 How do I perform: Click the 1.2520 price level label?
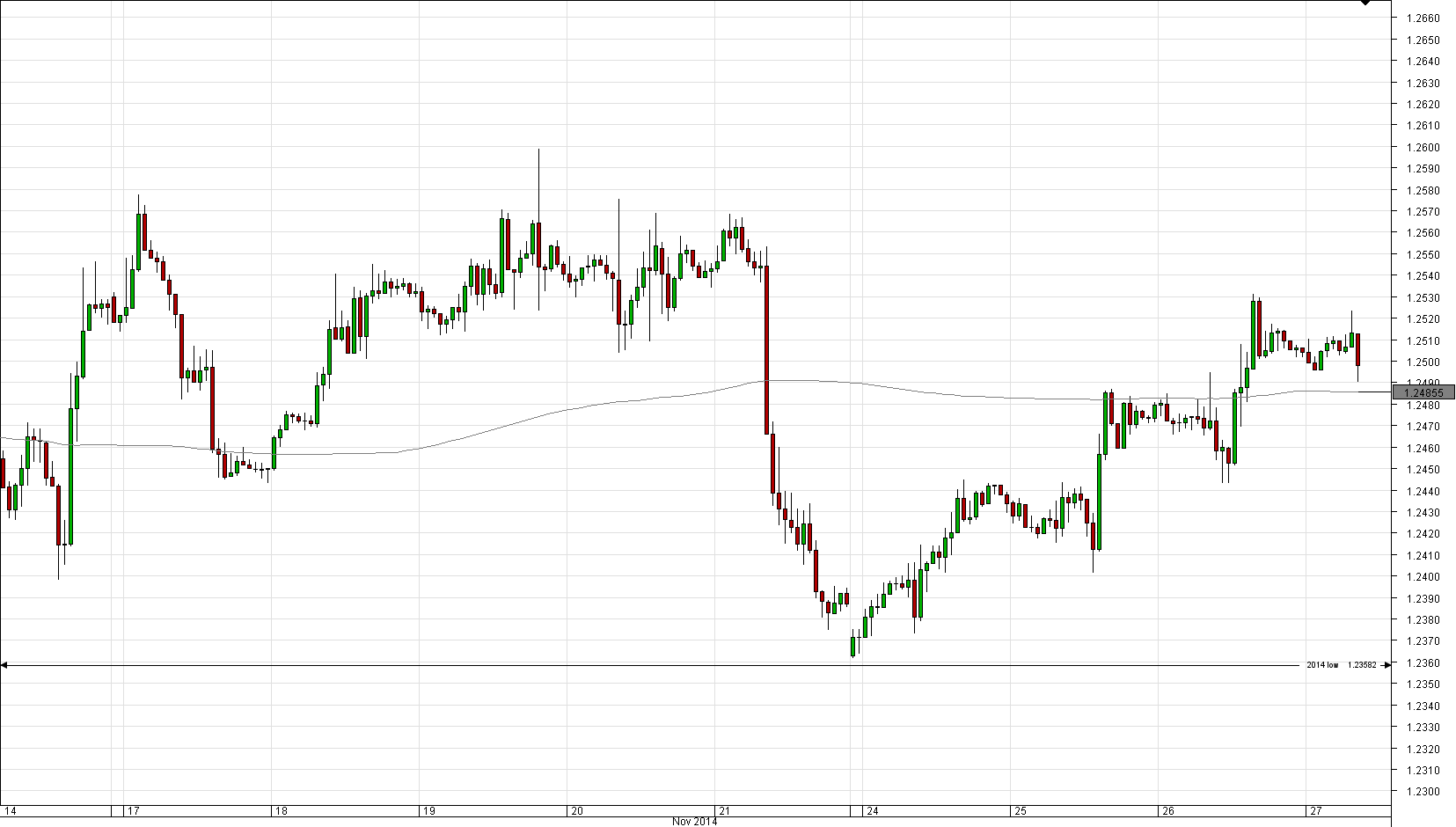coord(1423,319)
